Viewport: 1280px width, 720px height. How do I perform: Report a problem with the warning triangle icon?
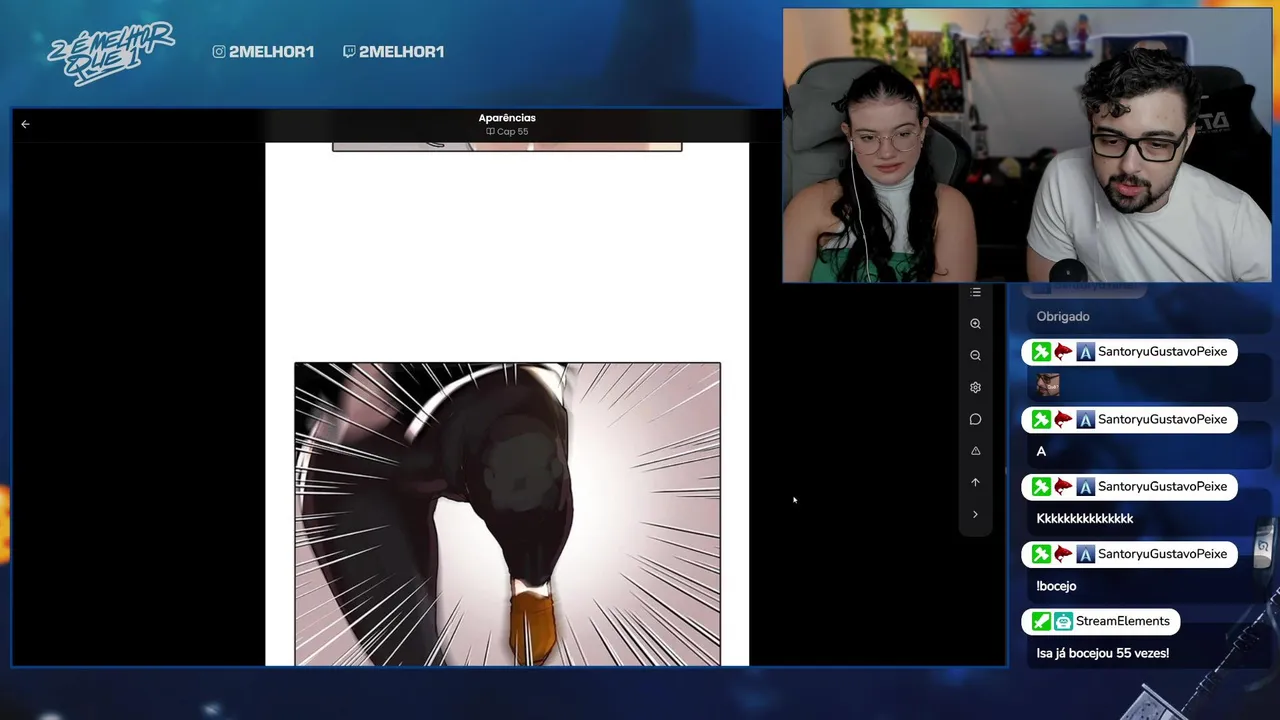975,451
